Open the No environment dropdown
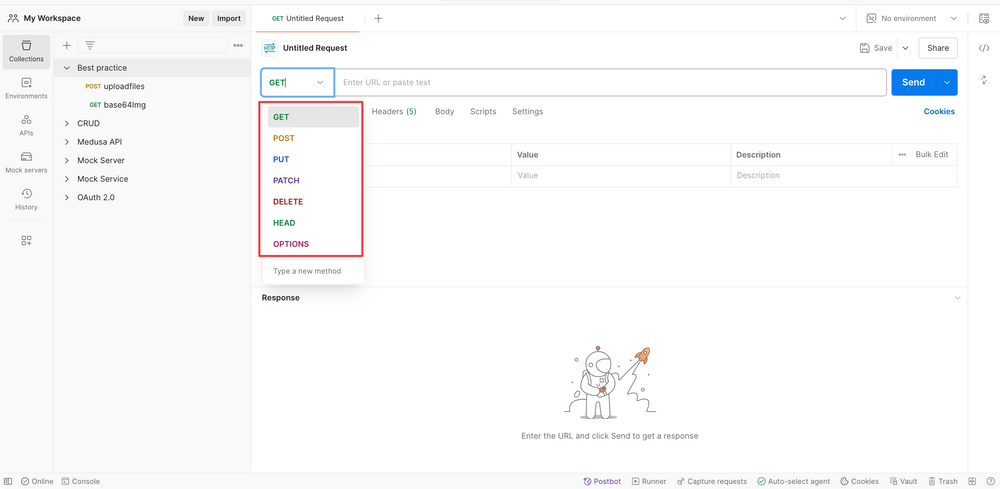1000x489 pixels. tap(911, 18)
